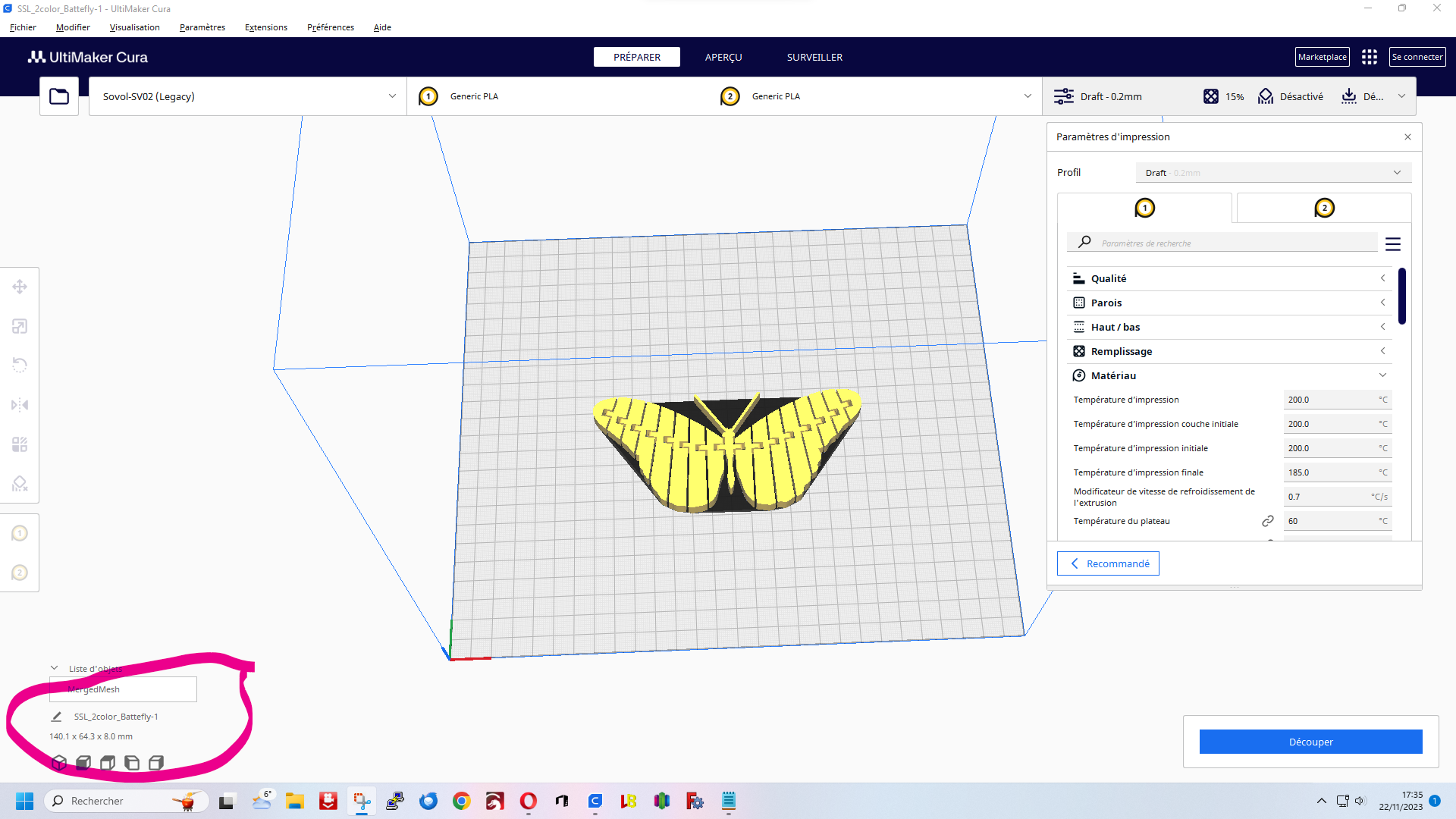Viewport: 1456px width, 819px height.
Task: Toggle plate temperature link icon
Action: [x=1268, y=521]
